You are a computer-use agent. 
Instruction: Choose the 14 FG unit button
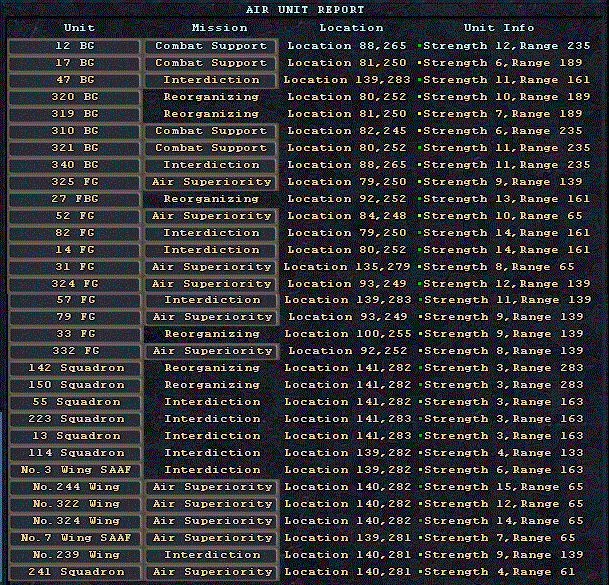74,250
